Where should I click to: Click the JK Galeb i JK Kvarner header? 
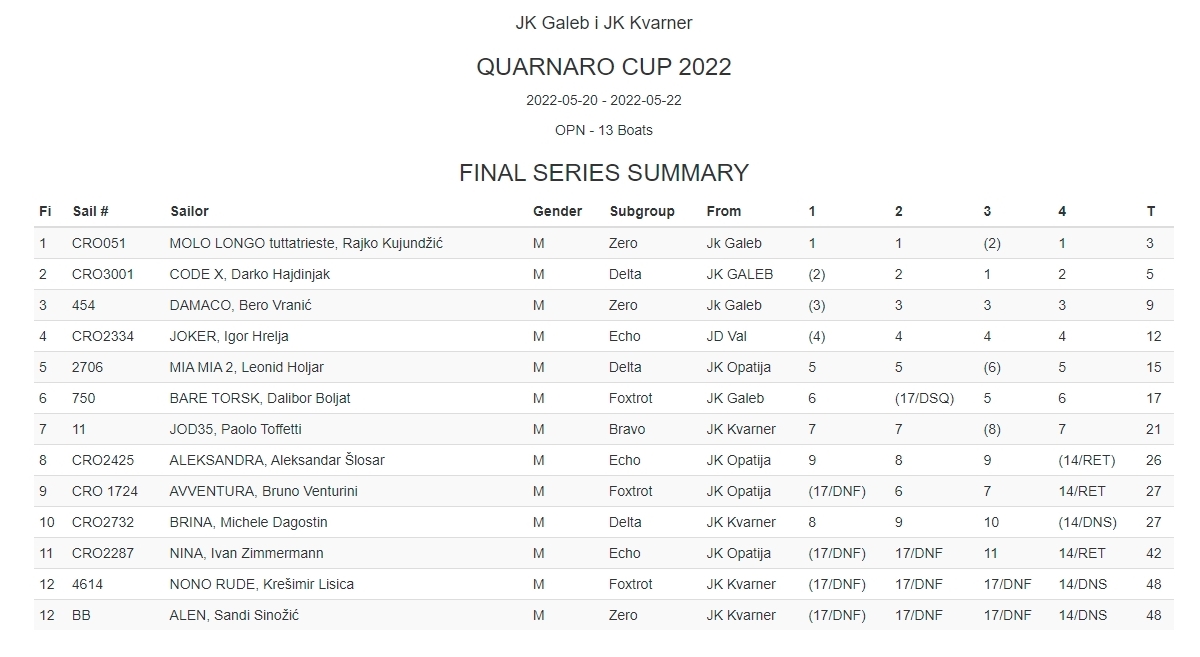tap(603, 23)
